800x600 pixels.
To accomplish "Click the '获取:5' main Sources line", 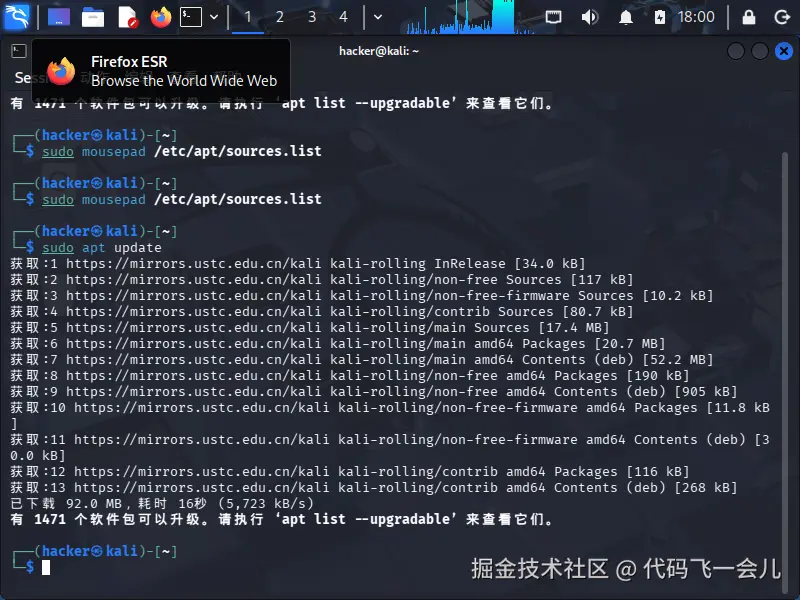I will pos(310,328).
